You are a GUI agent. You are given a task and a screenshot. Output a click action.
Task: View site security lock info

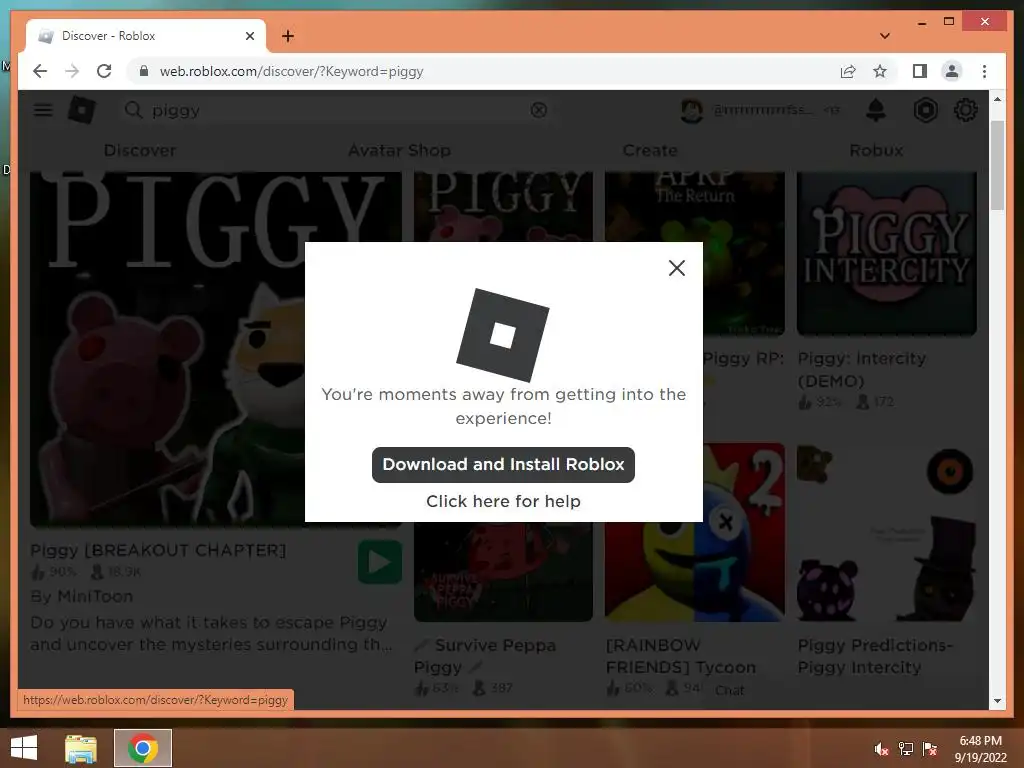[144, 71]
